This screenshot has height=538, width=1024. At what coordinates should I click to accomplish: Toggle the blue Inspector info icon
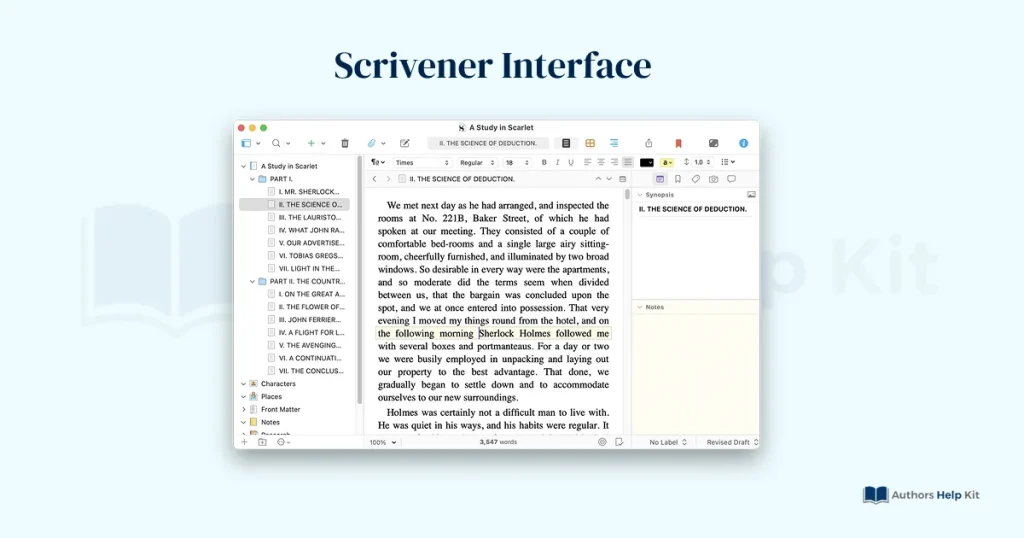point(743,143)
